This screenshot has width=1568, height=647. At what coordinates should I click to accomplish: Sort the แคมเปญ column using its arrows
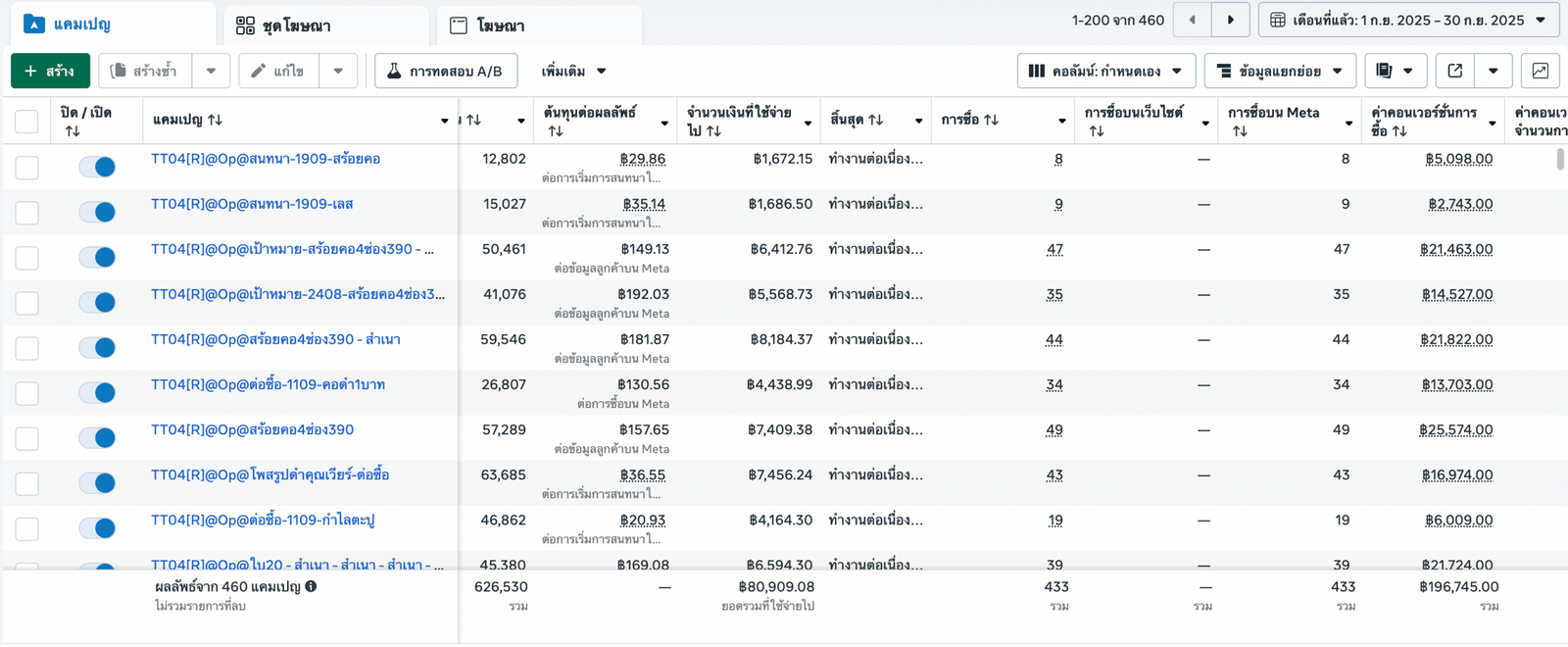pos(216,120)
